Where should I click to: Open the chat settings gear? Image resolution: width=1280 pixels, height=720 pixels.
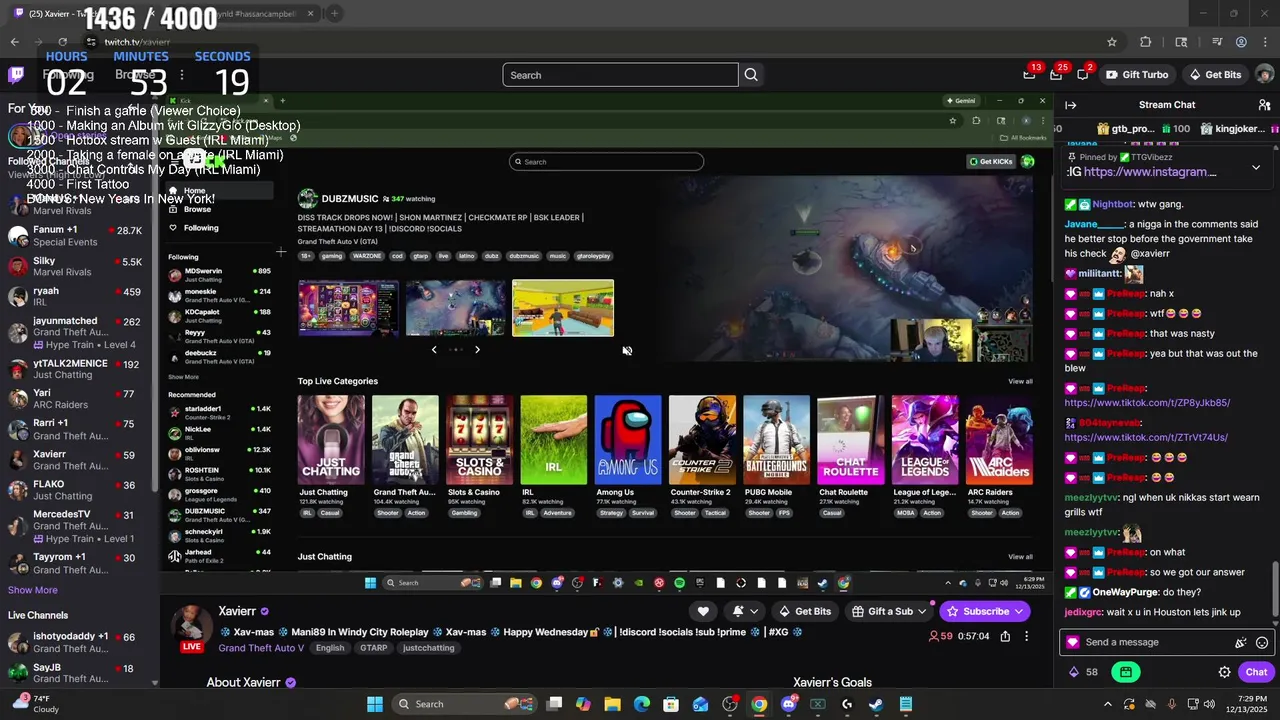coord(1224,672)
